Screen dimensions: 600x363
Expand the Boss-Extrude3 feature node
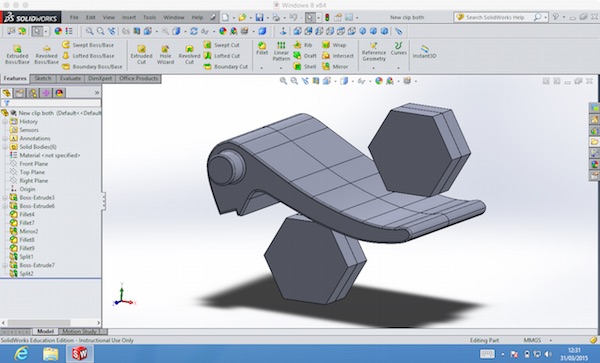pos(5,198)
